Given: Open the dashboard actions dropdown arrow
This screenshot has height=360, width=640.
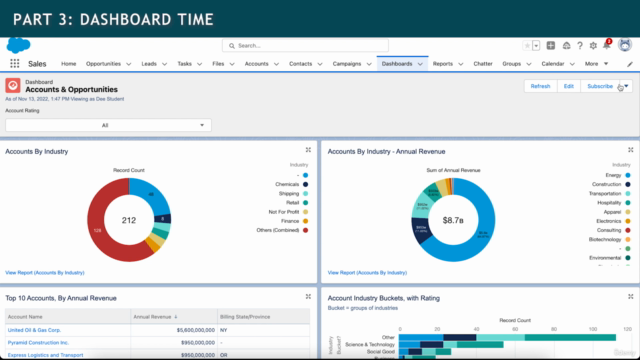Looking at the screenshot, I should pos(626,86).
